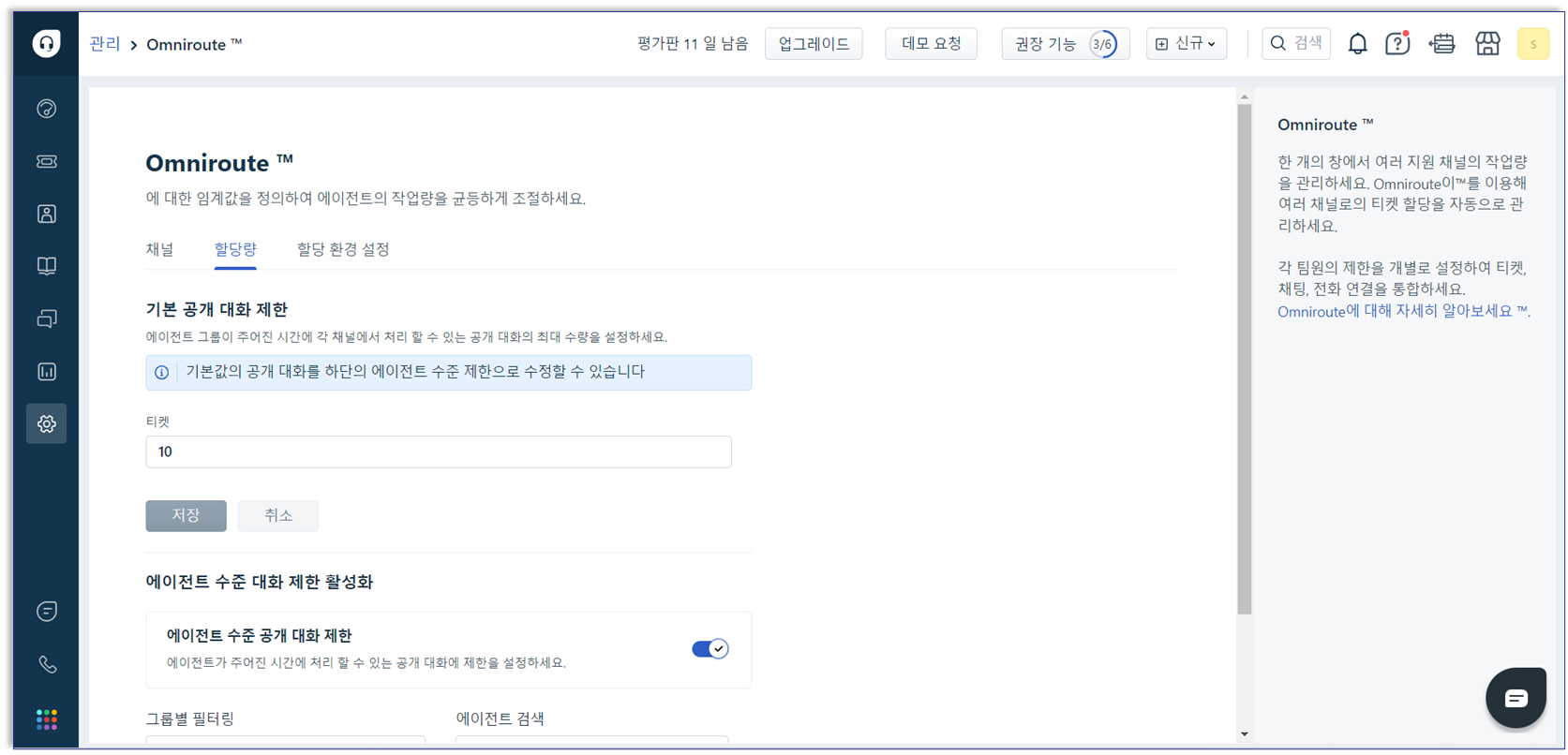Click the 검색 search box in header
The width and height of the screenshot is (1568, 755).
pos(1296,43)
